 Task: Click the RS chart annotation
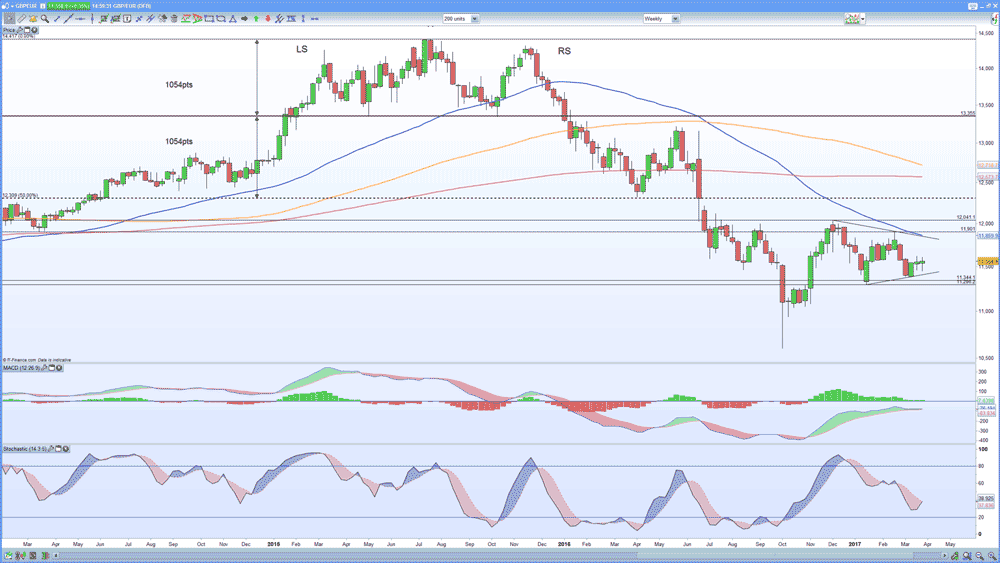pyautogui.click(x=564, y=51)
